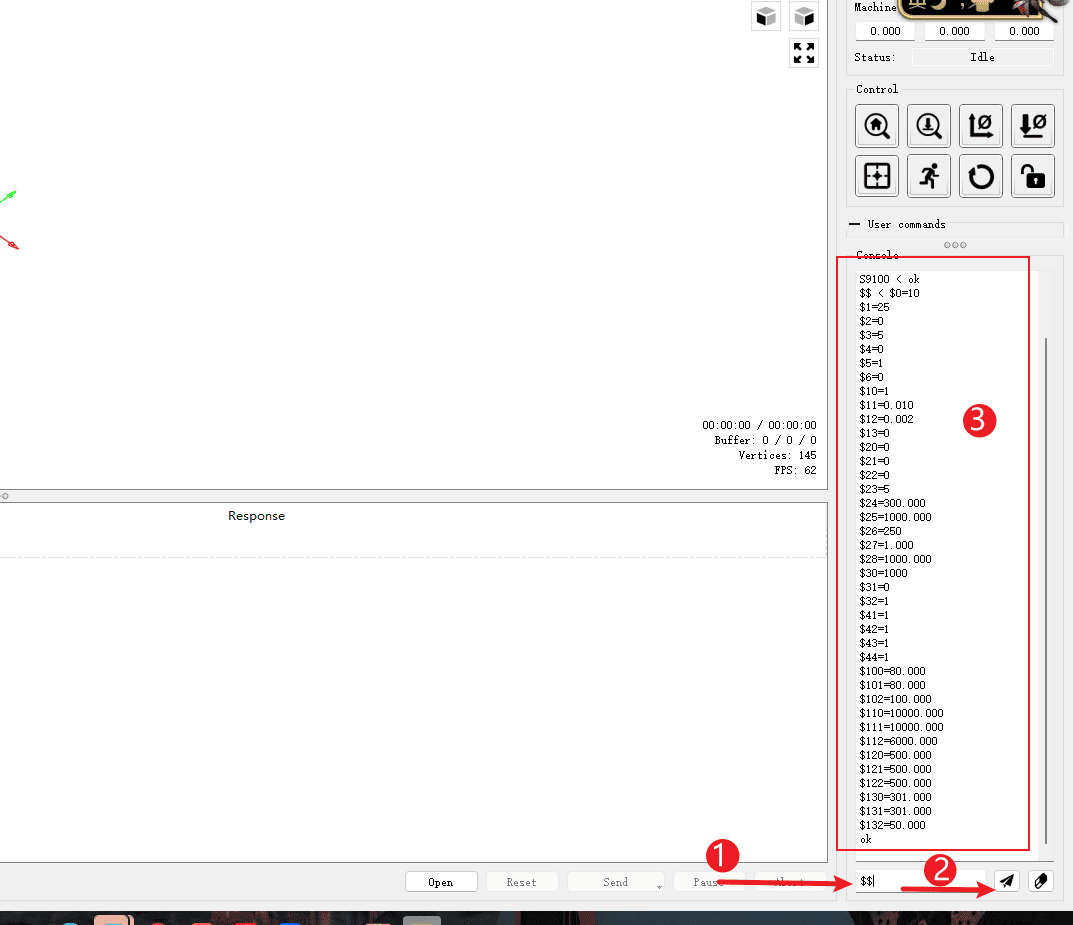
Task: Click the crosshair restore origin icon
Action: [x=877, y=176]
